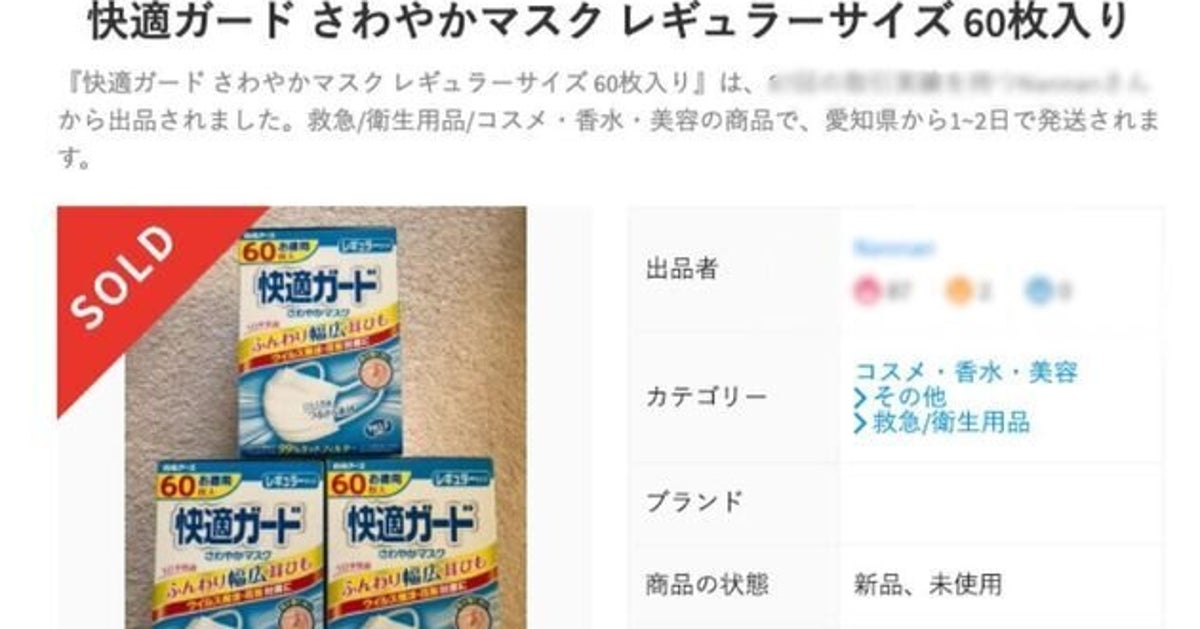Click the 新品、未使用 condition value
Viewport: 1200px width, 629px height.
[928, 583]
